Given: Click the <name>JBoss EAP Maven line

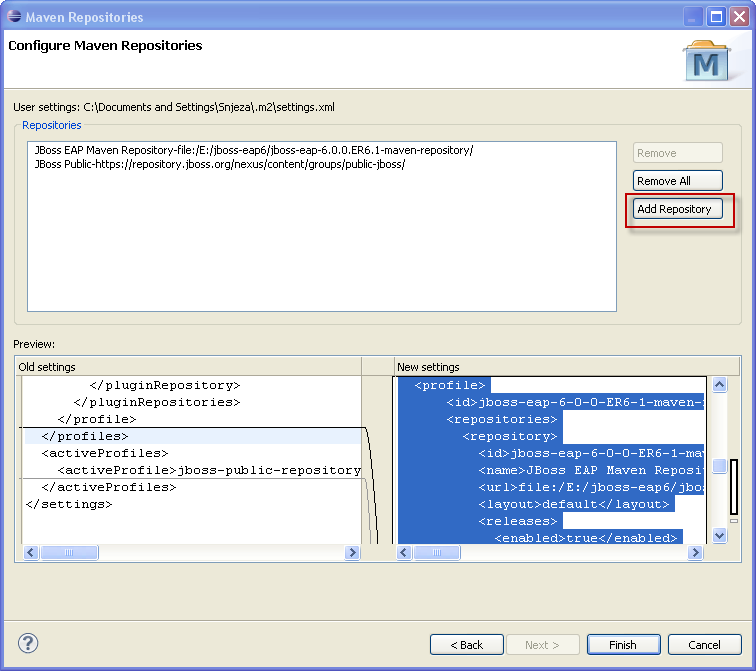Looking at the screenshot, I should coord(591,470).
